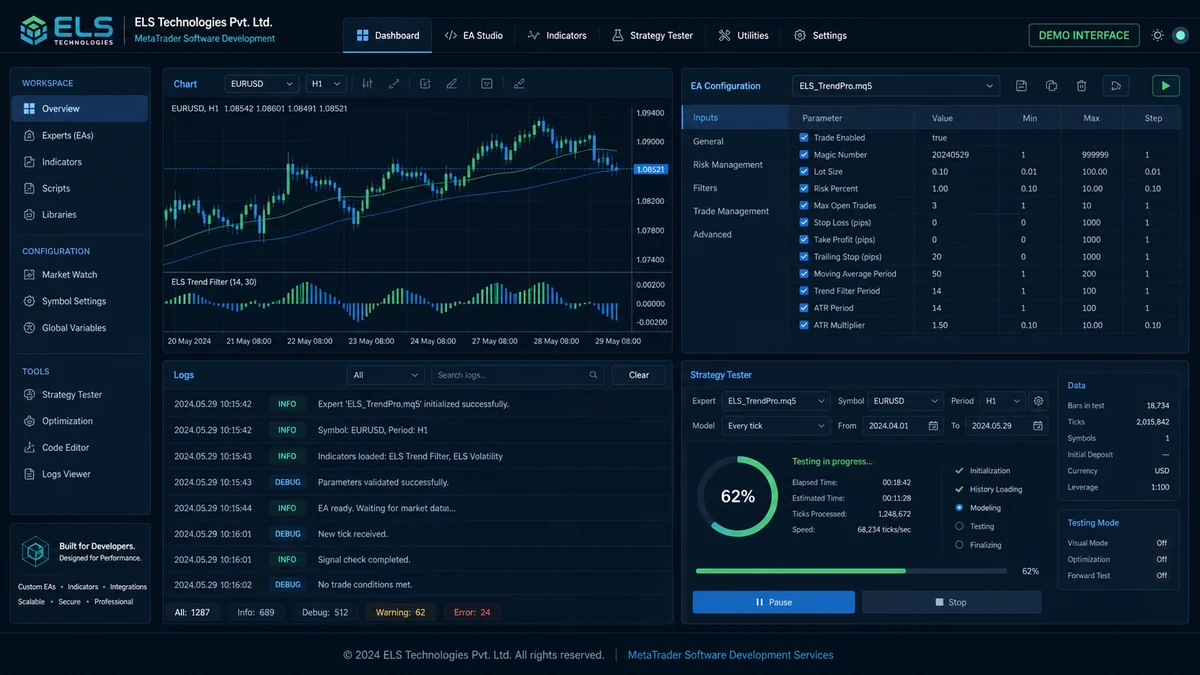The width and height of the screenshot is (1200, 675).
Task: Click the Pause testing button
Action: tap(773, 602)
